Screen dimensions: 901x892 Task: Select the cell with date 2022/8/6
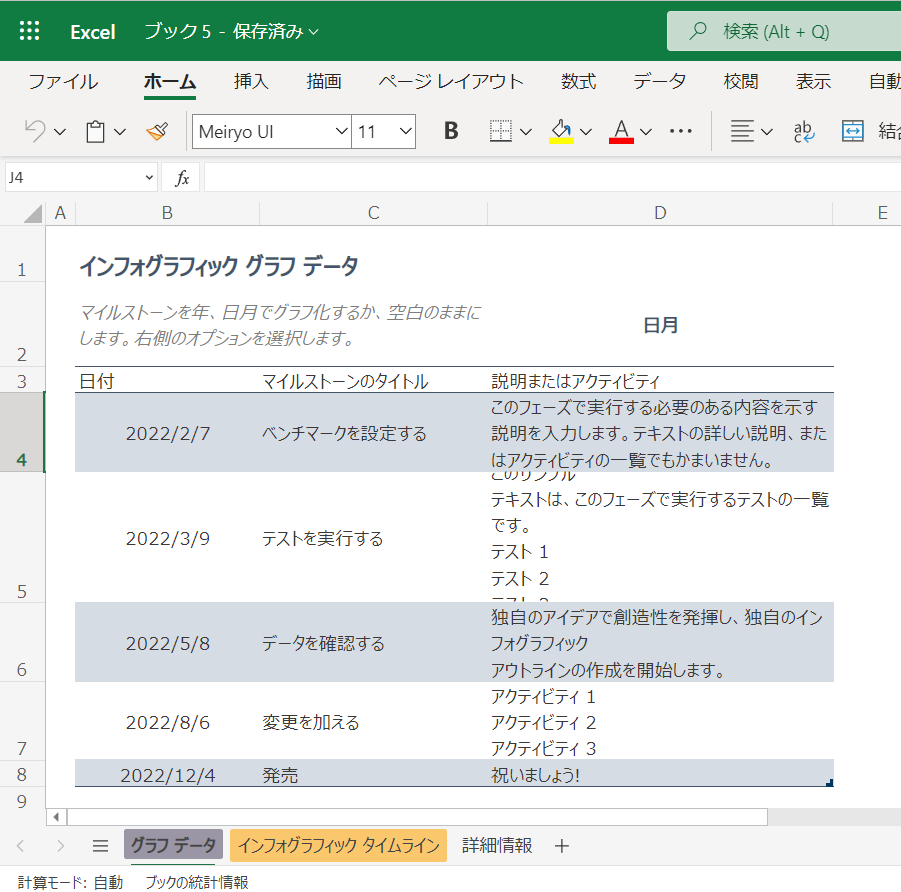click(x=167, y=721)
